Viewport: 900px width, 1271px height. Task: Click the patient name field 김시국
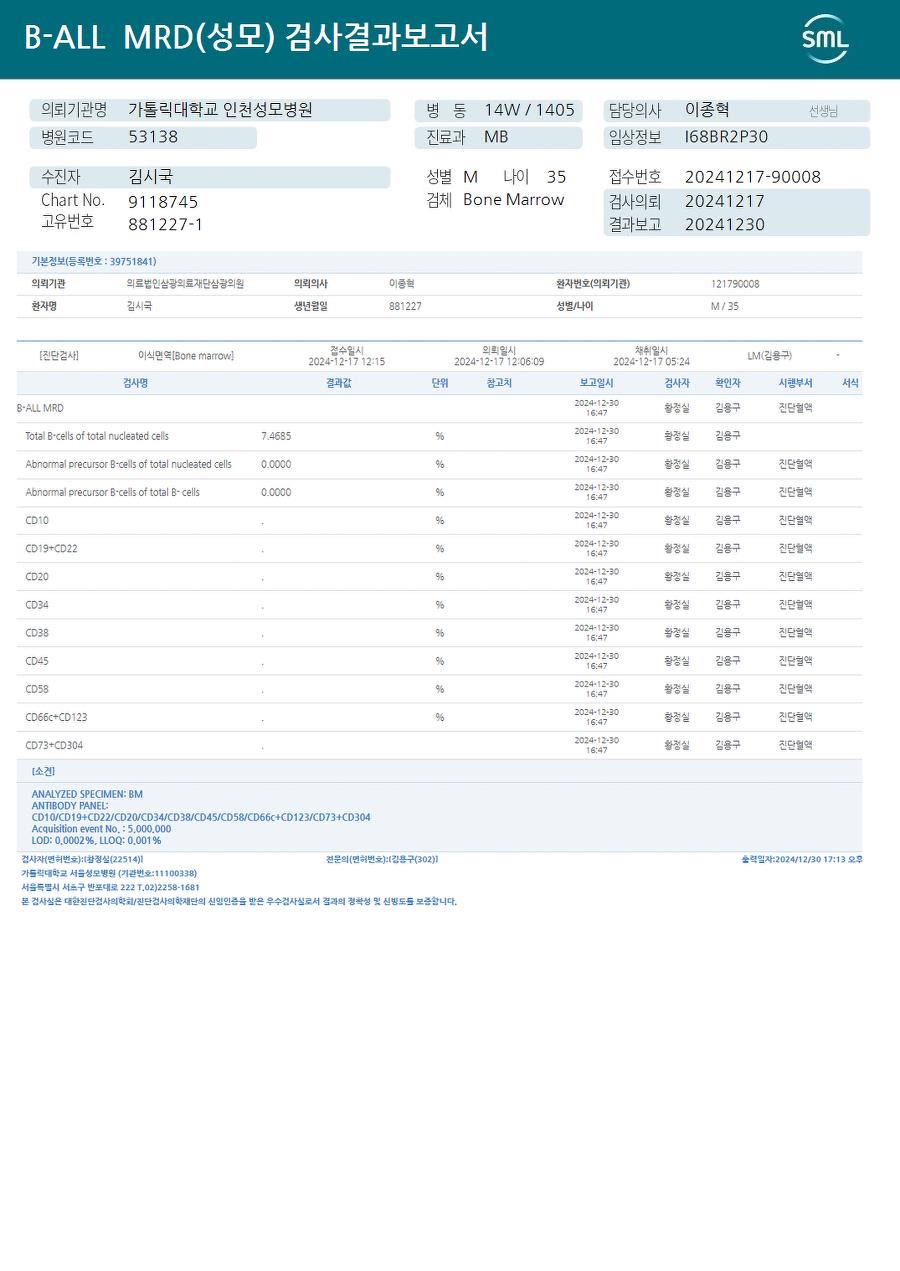click(x=210, y=177)
